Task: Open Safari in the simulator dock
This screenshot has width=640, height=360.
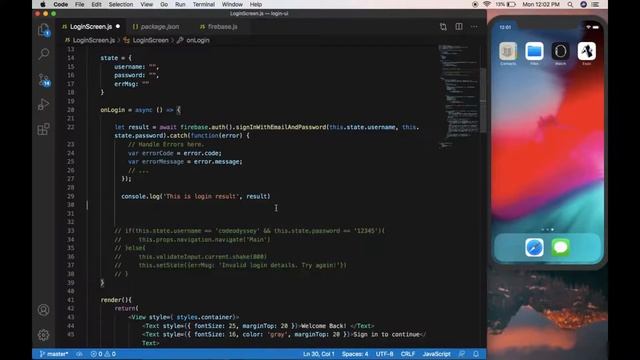Action: [534, 247]
